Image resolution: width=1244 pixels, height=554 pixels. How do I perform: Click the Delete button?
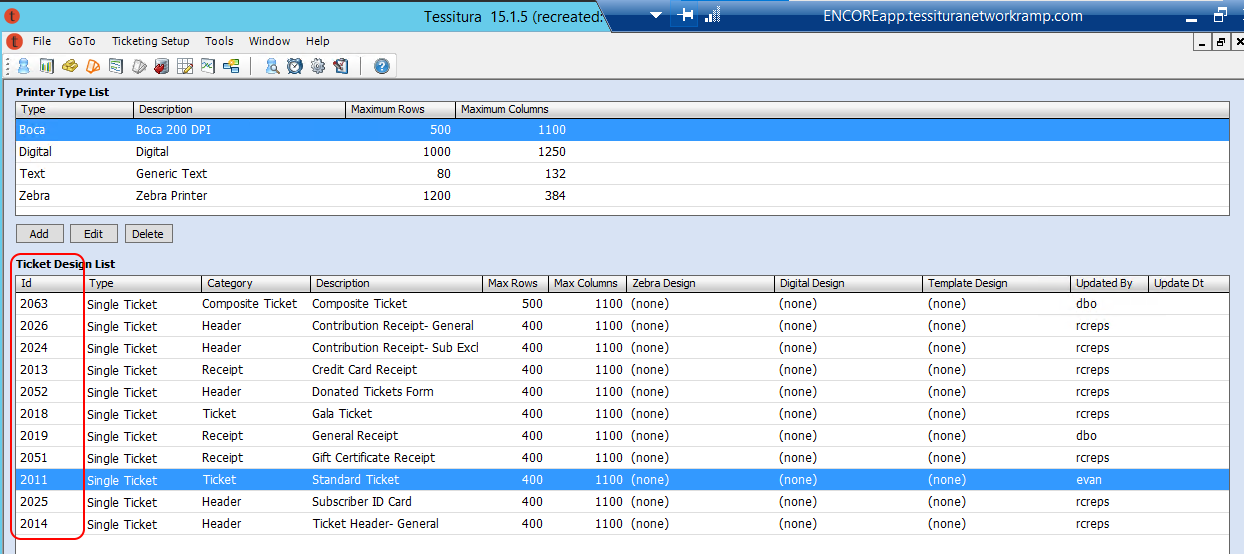[x=148, y=234]
